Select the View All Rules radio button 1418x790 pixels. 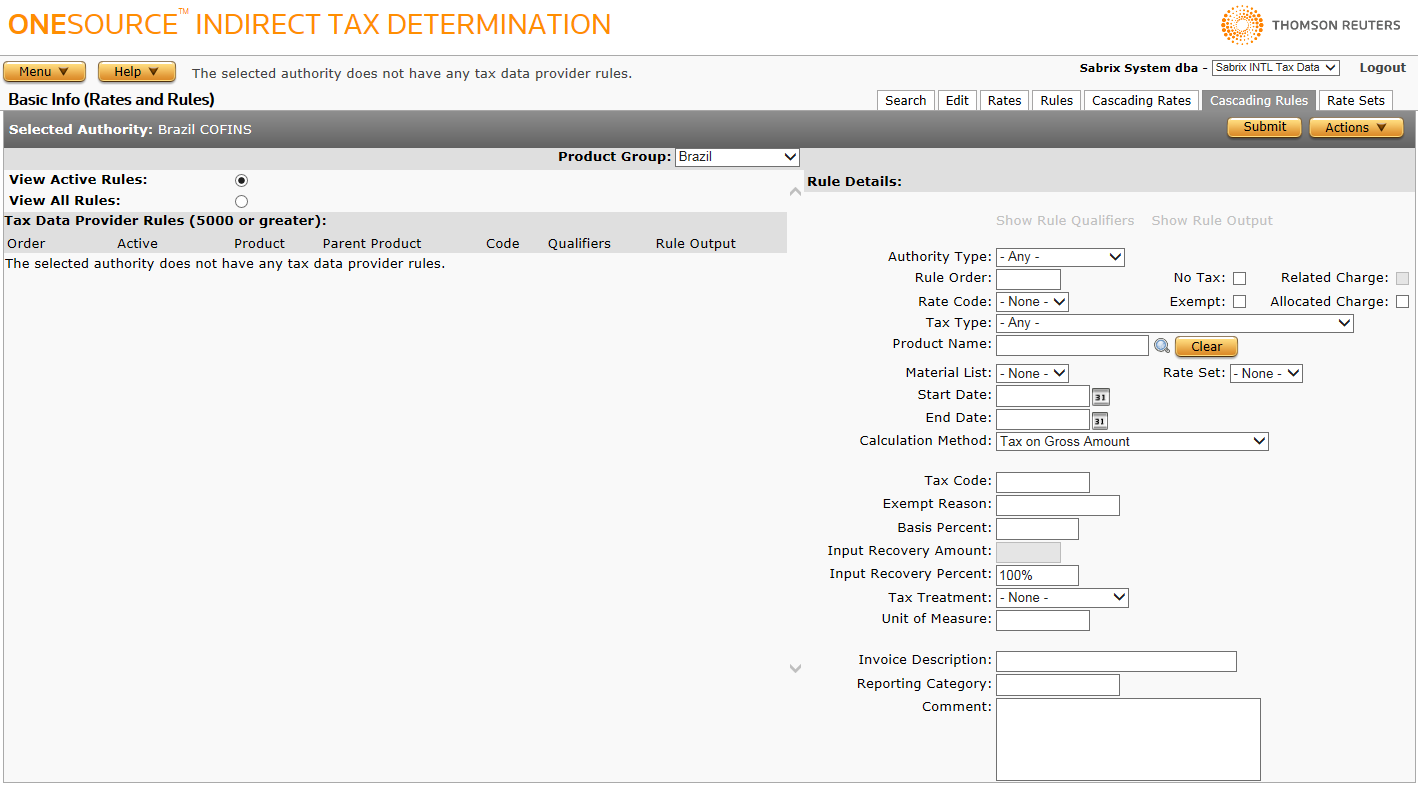tap(241, 202)
